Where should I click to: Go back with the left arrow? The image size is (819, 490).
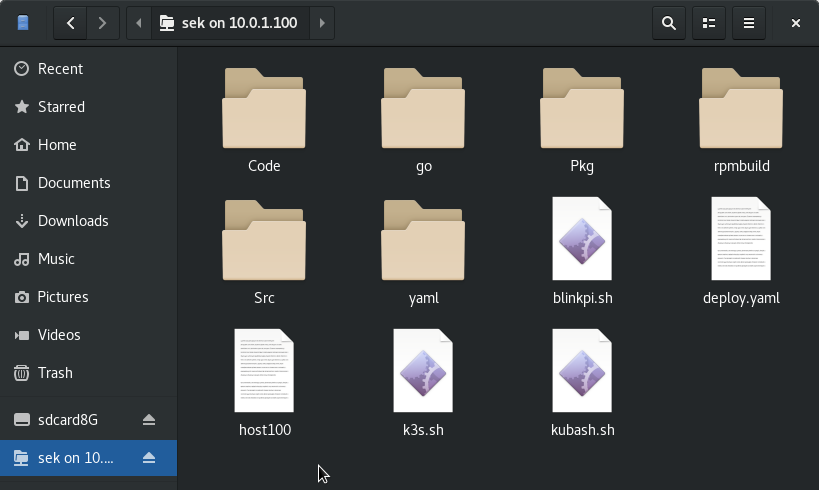coord(71,23)
